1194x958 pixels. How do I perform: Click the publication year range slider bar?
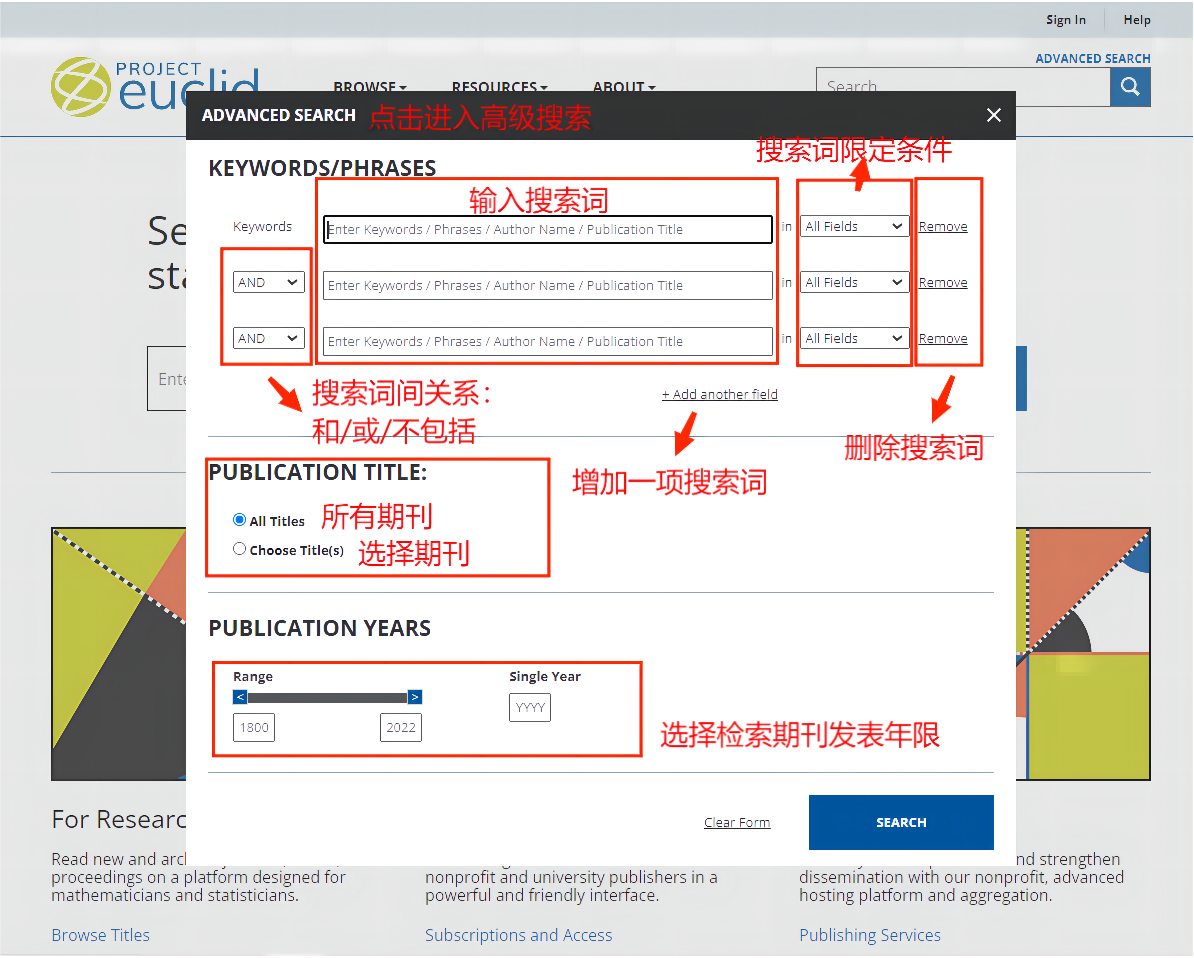pos(327,697)
